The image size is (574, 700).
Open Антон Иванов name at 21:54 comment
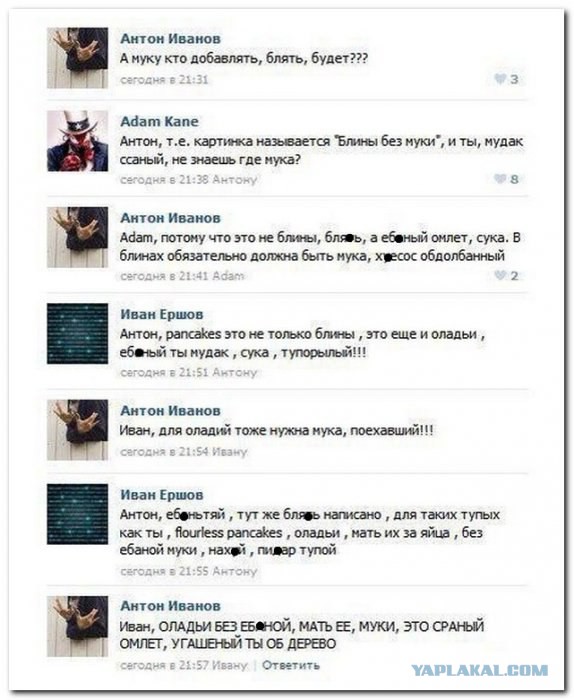[171, 411]
